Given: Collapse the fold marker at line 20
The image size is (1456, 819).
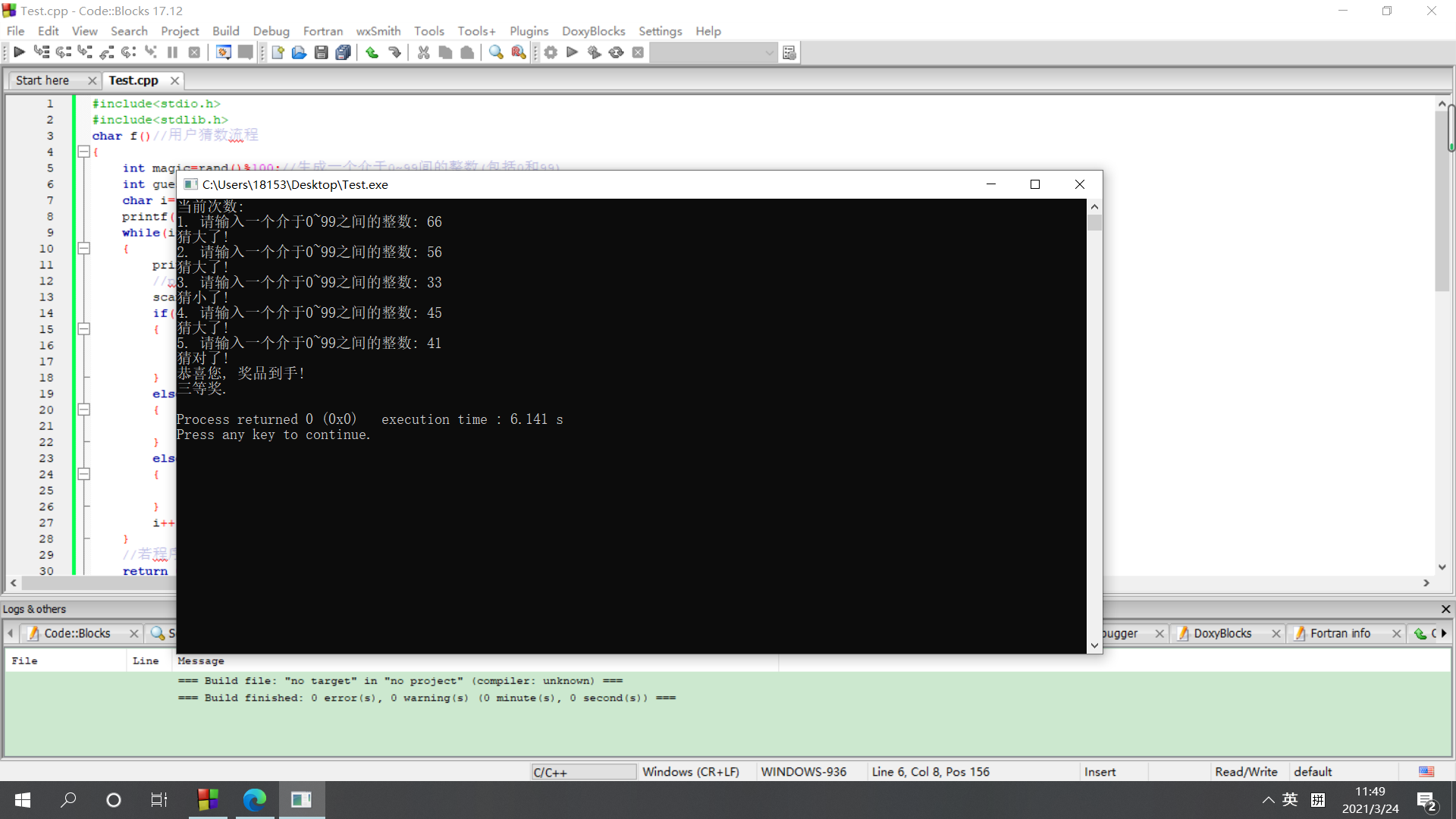Looking at the screenshot, I should click(84, 409).
